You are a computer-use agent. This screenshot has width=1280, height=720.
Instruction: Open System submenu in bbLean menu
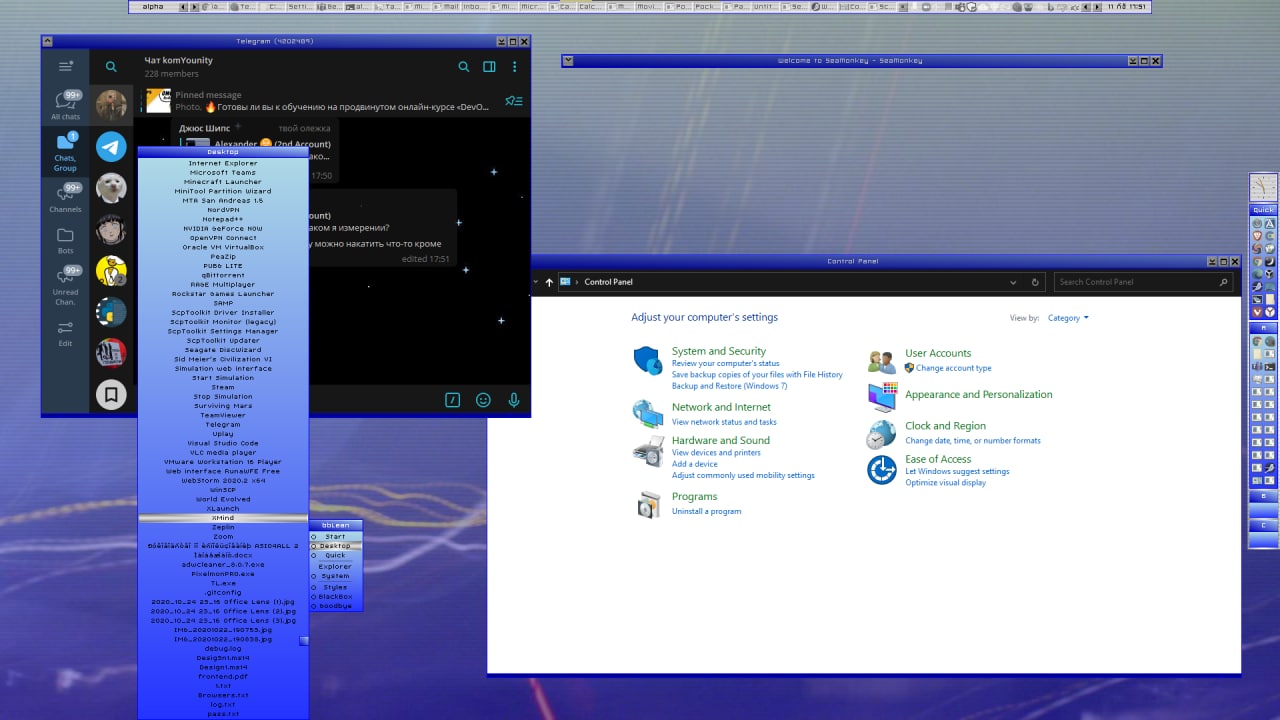335,576
